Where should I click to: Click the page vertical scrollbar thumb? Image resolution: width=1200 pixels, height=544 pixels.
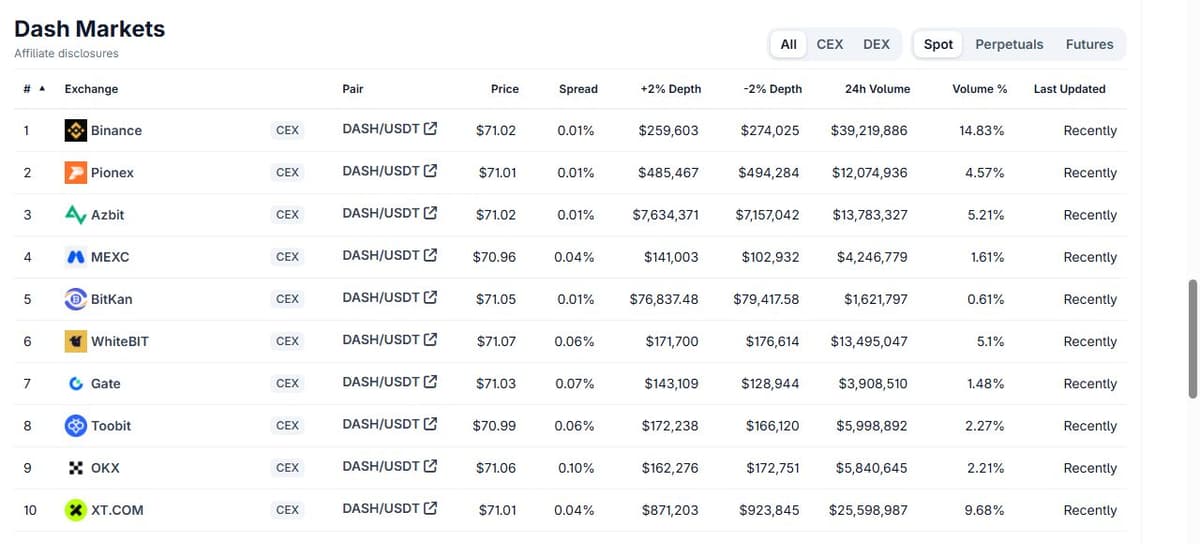tap(1191, 339)
